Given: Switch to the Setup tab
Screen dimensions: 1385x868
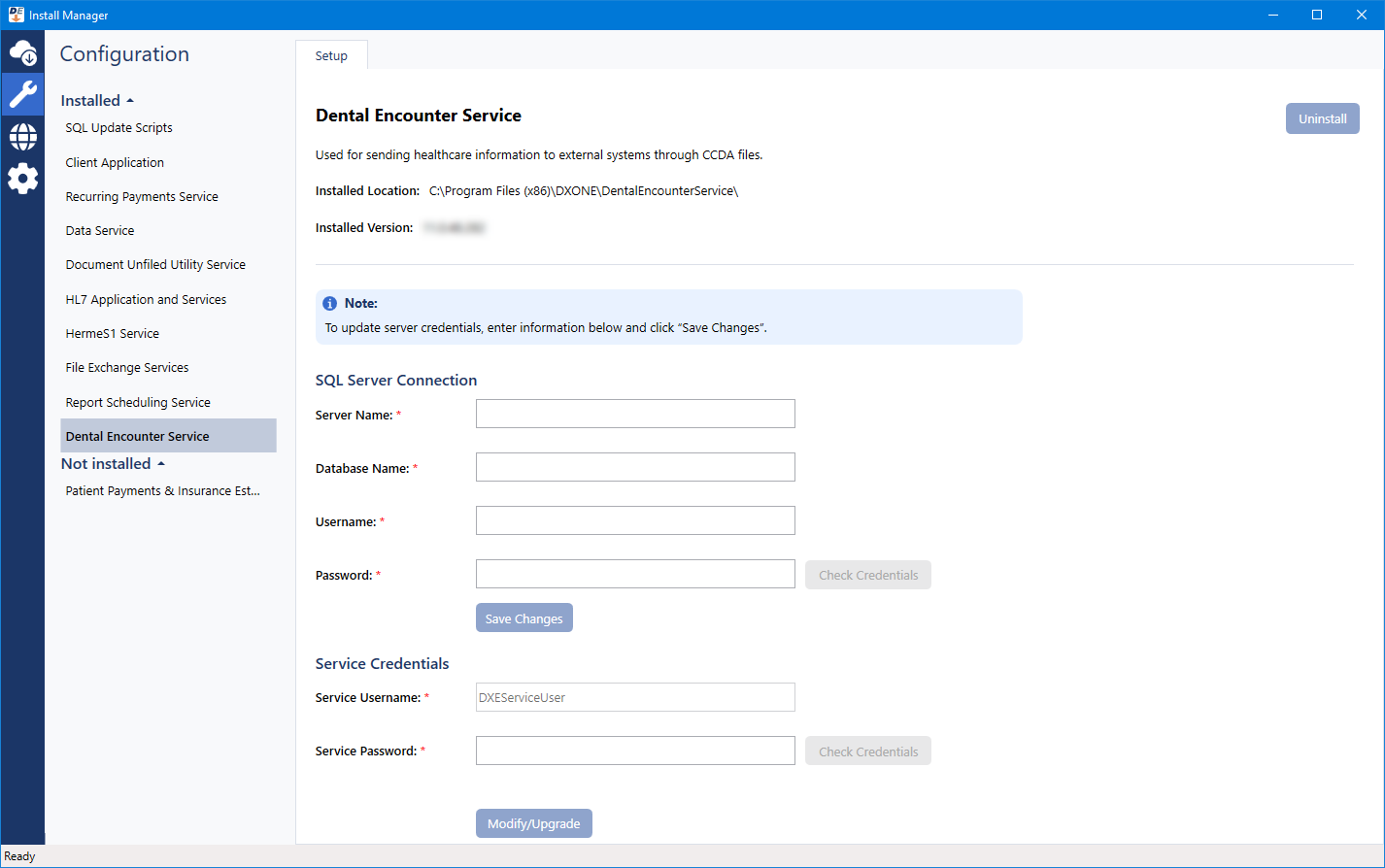Looking at the screenshot, I should click(x=331, y=56).
